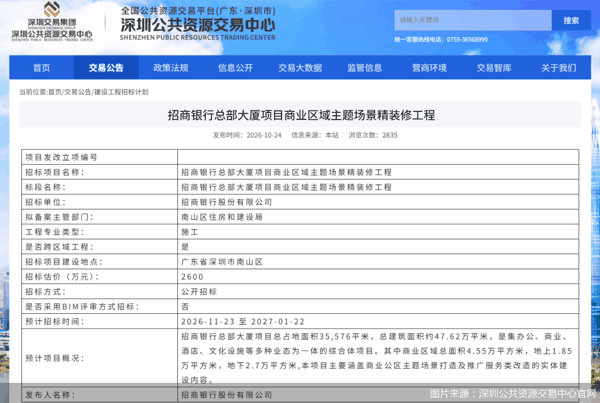Click the view count 2835
Viewport: 600px width, 403px height.
390,135
